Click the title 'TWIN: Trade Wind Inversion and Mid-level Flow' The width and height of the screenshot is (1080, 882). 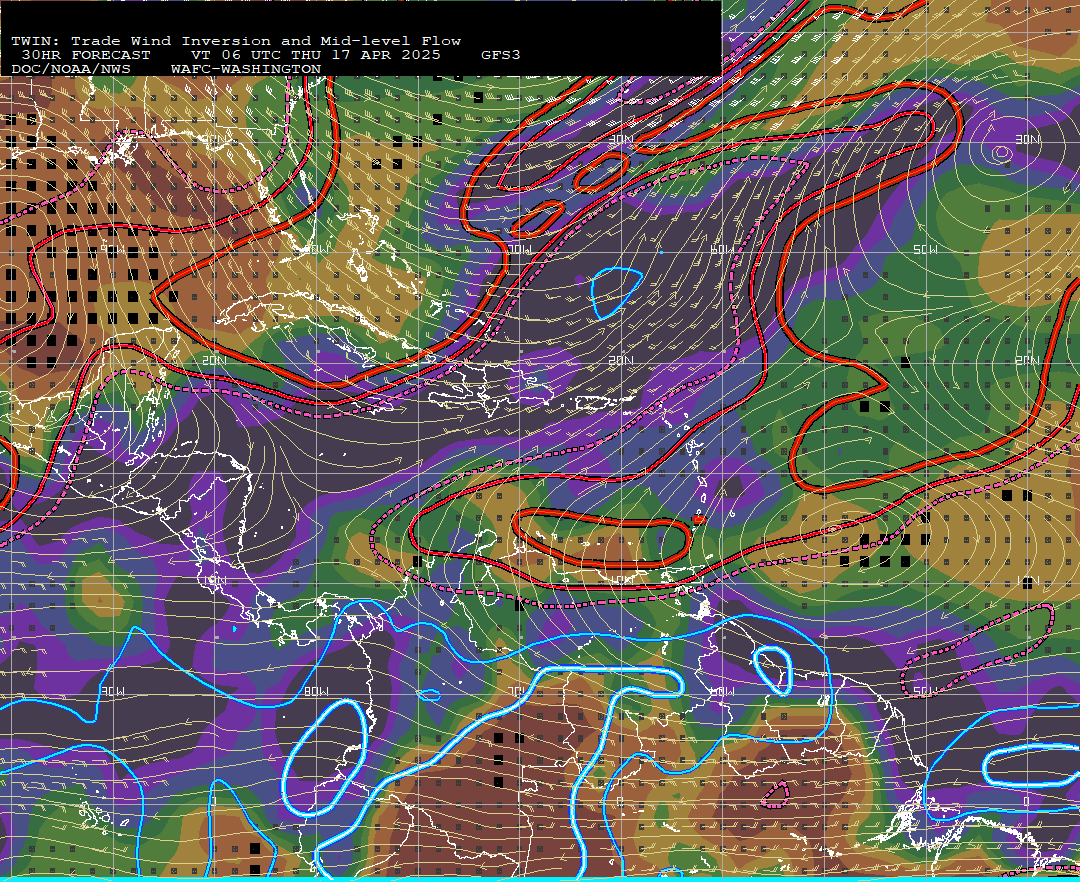click(236, 41)
